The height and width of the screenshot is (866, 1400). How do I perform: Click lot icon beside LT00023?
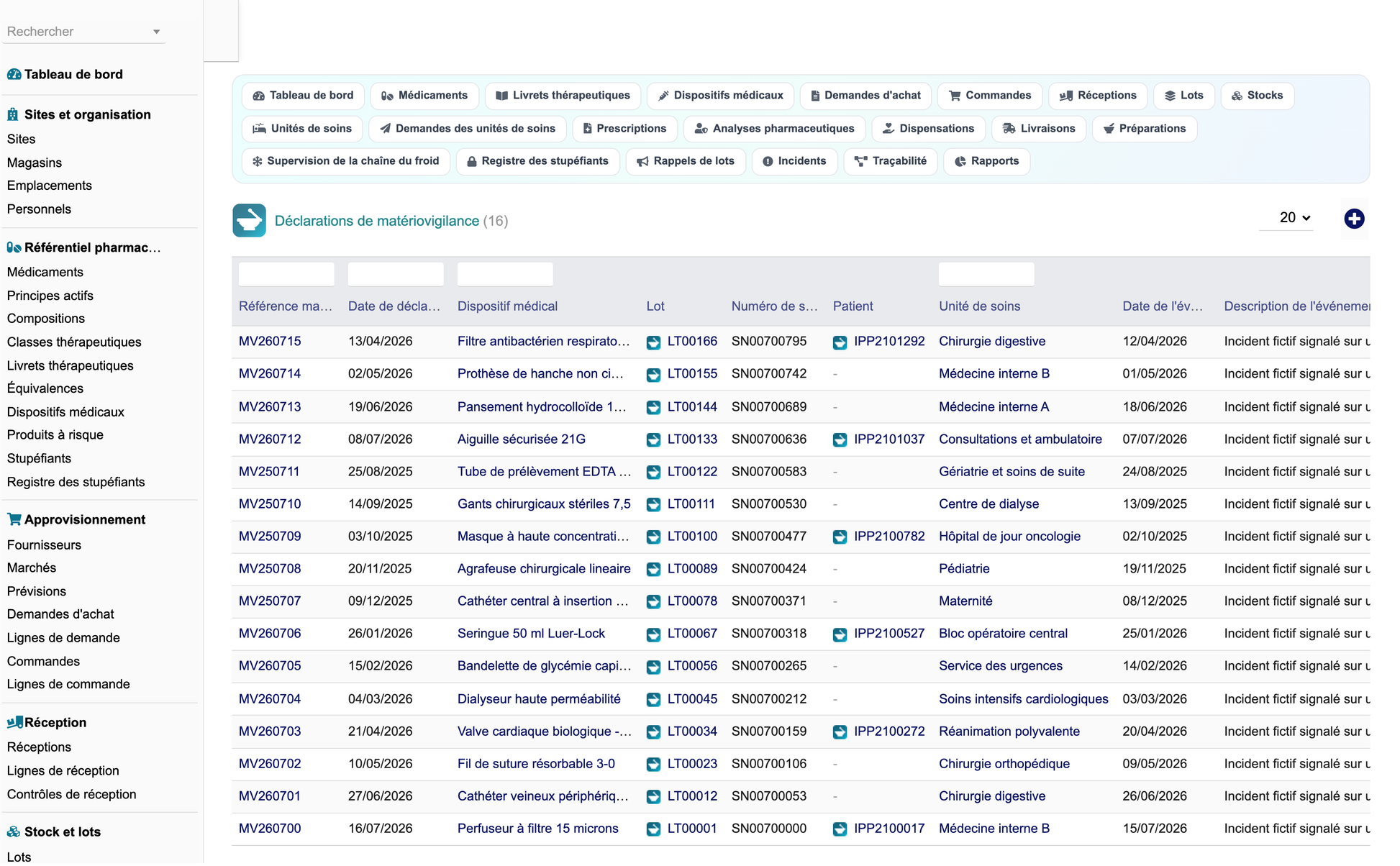tap(653, 765)
